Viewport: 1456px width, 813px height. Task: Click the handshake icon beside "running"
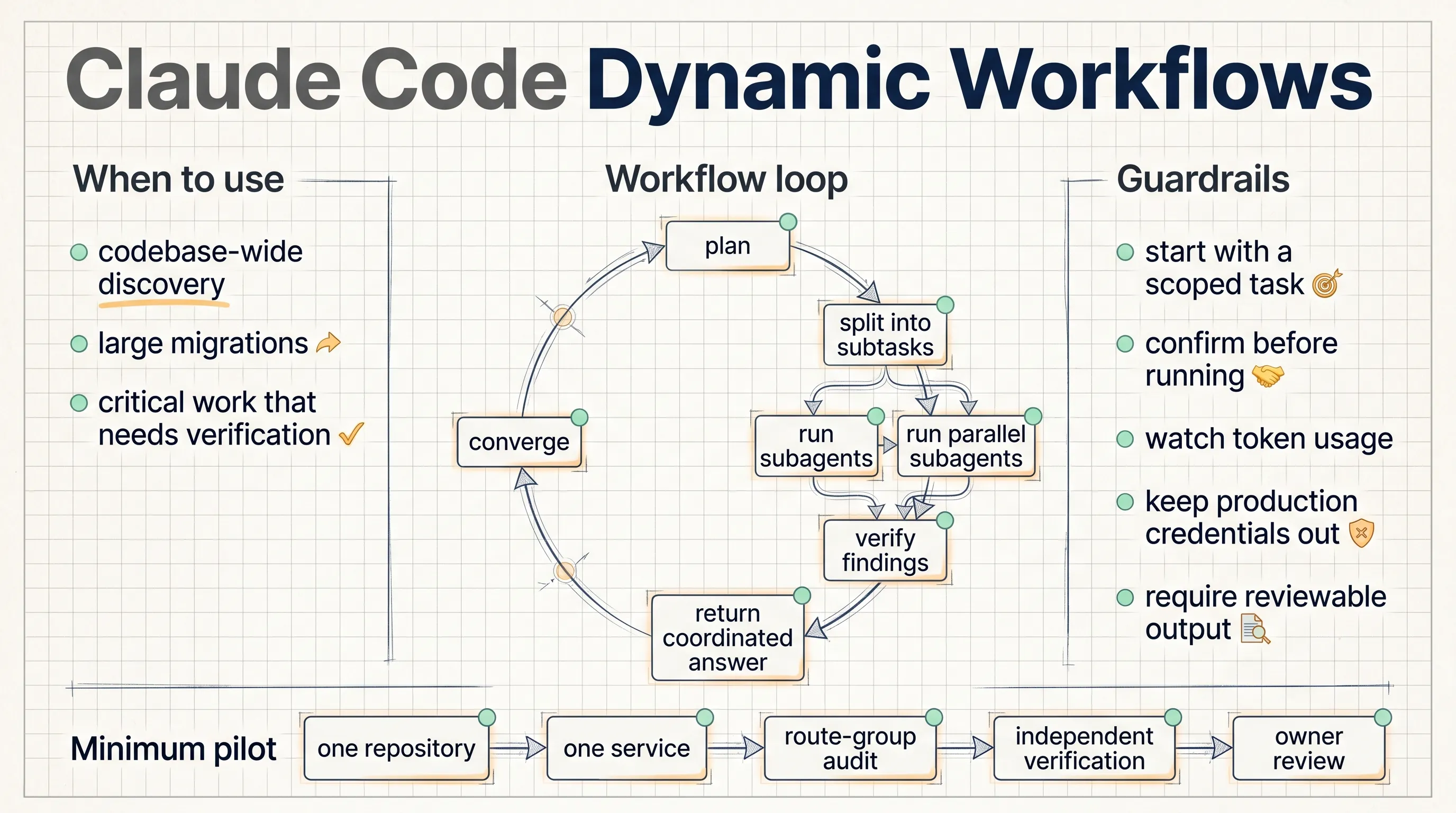(x=1268, y=375)
